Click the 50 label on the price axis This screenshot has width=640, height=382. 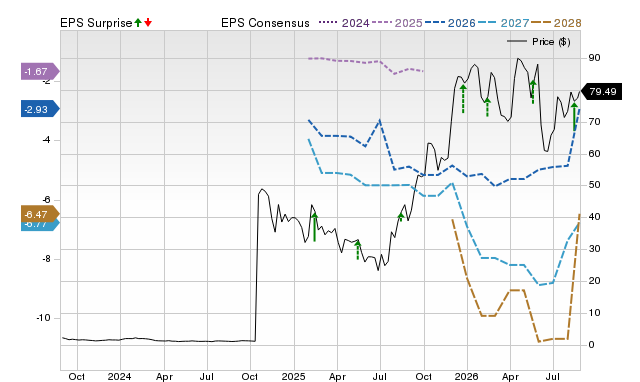[594, 185]
